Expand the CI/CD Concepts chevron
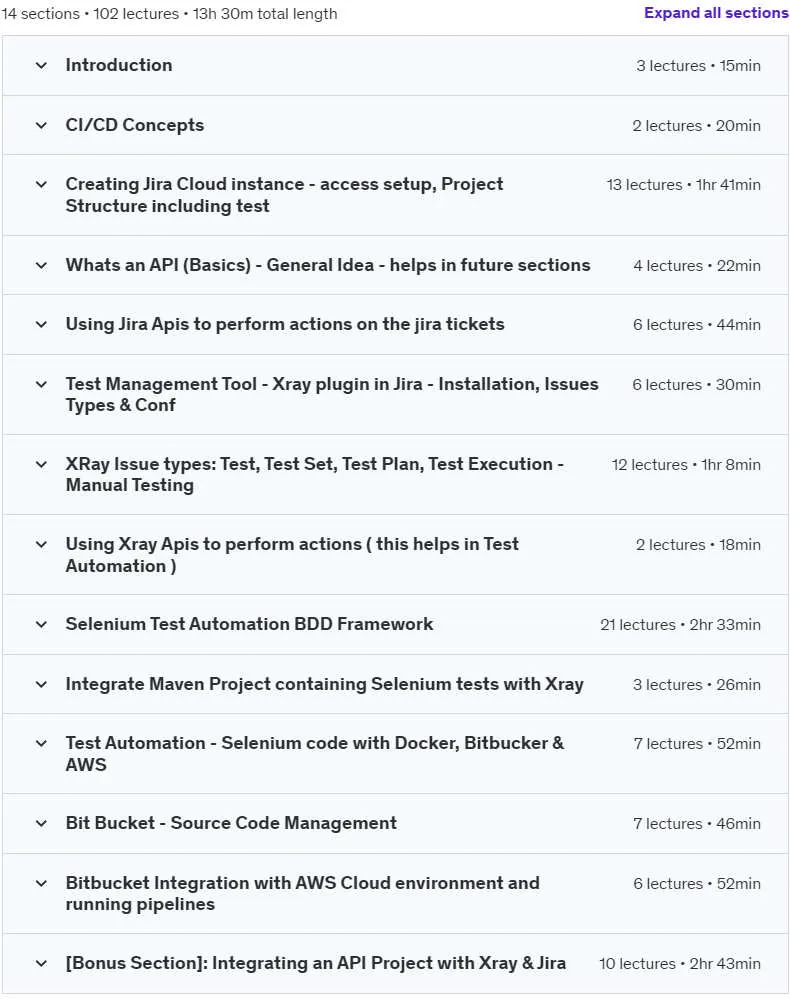The height and width of the screenshot is (999, 790). pos(41,126)
